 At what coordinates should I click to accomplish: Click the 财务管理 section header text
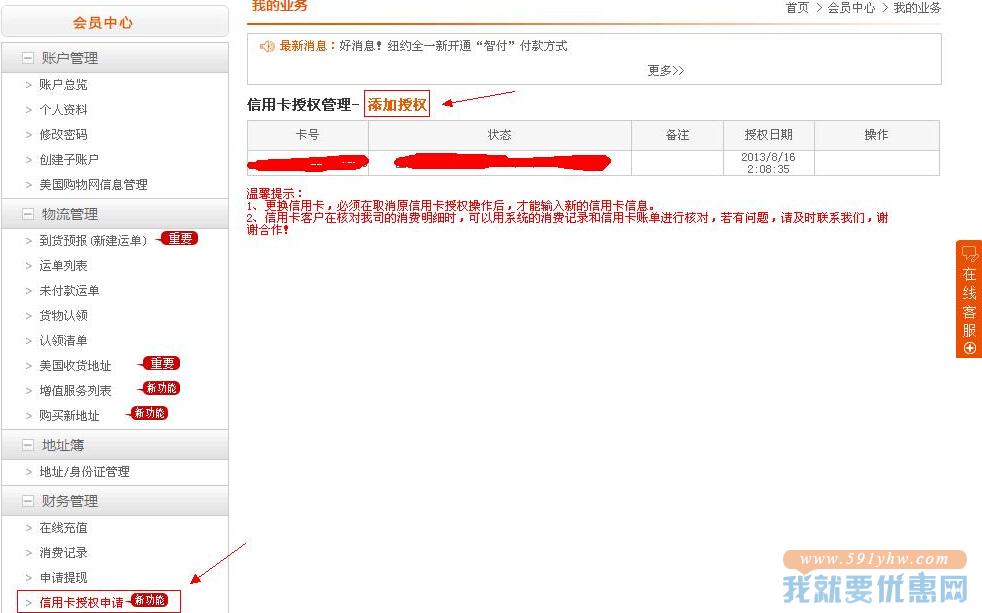pos(70,501)
